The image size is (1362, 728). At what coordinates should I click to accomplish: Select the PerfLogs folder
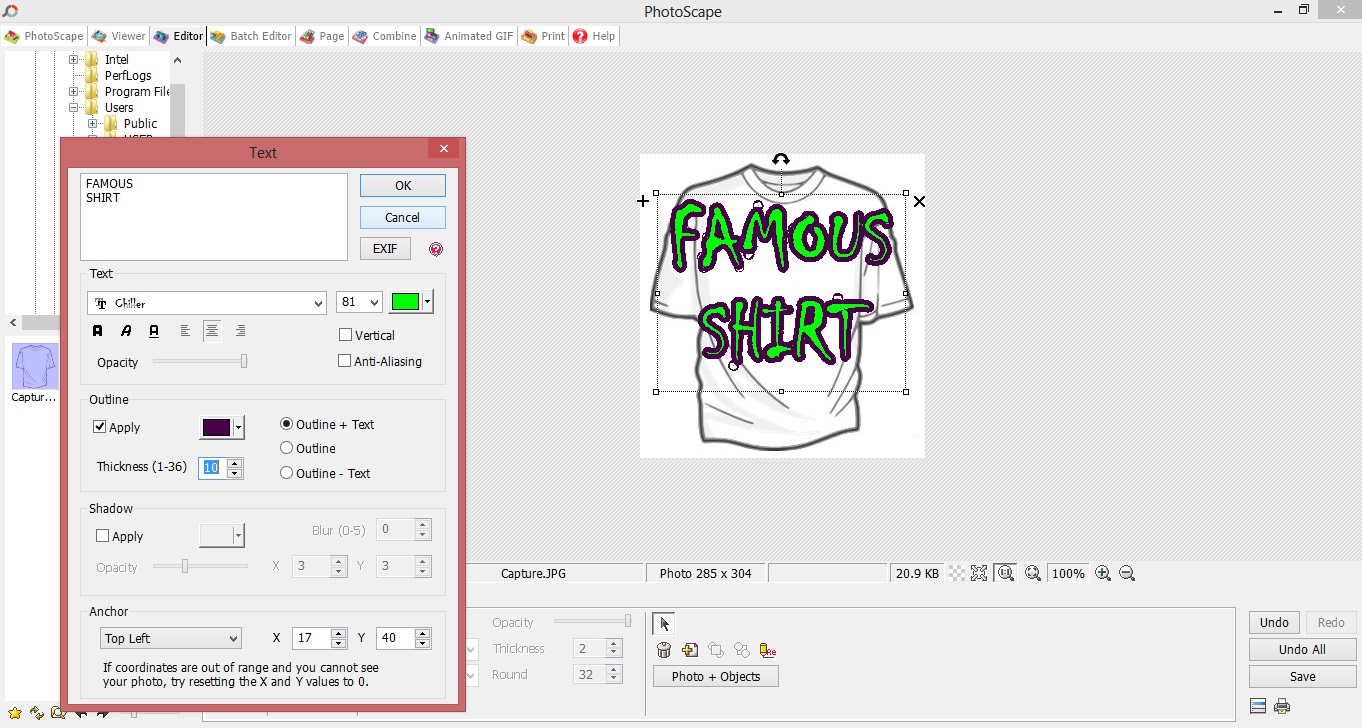pyautogui.click(x=128, y=76)
